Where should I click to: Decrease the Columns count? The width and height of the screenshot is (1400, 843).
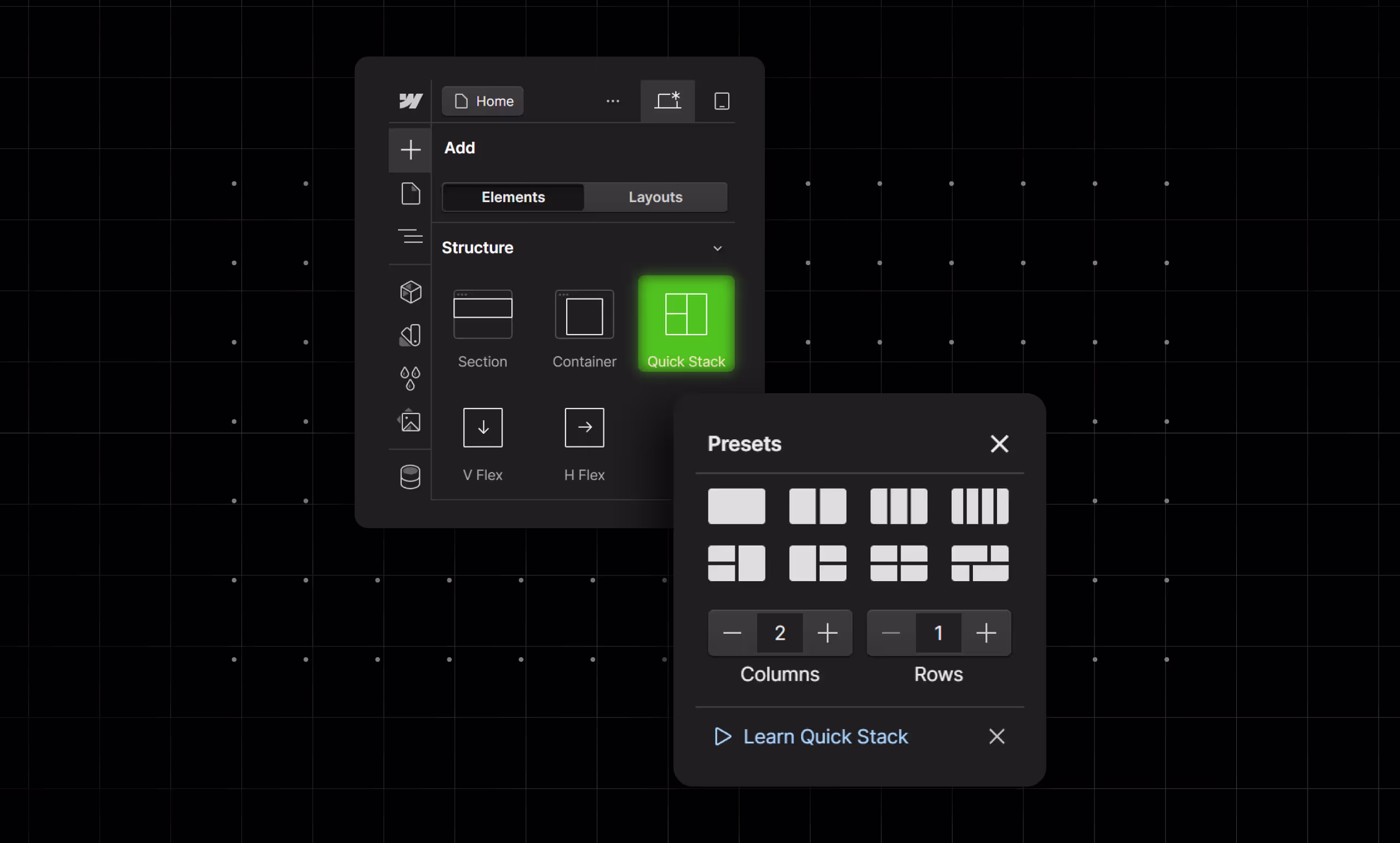click(733, 633)
